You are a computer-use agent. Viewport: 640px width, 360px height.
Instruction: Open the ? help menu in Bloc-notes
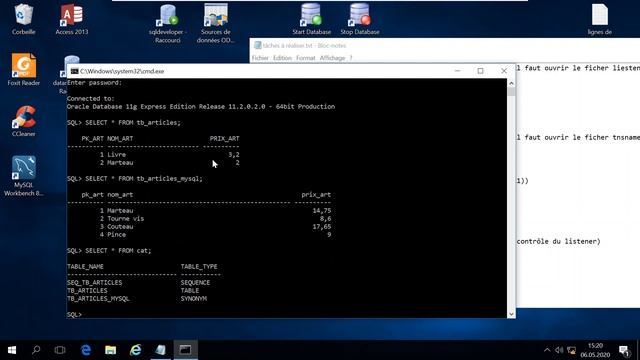tap(351, 58)
